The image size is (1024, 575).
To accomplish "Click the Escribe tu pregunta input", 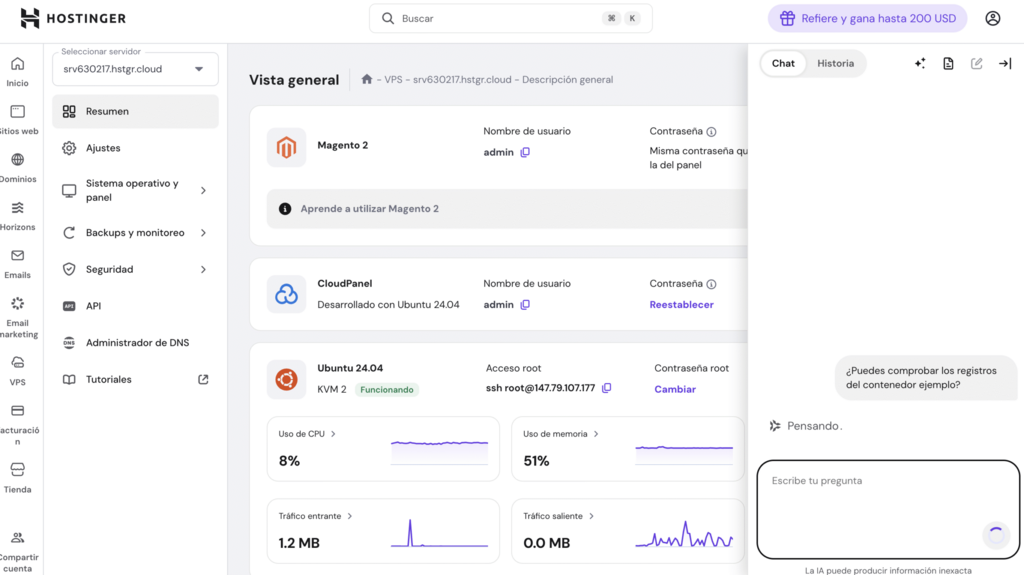I will pyautogui.click(x=888, y=510).
